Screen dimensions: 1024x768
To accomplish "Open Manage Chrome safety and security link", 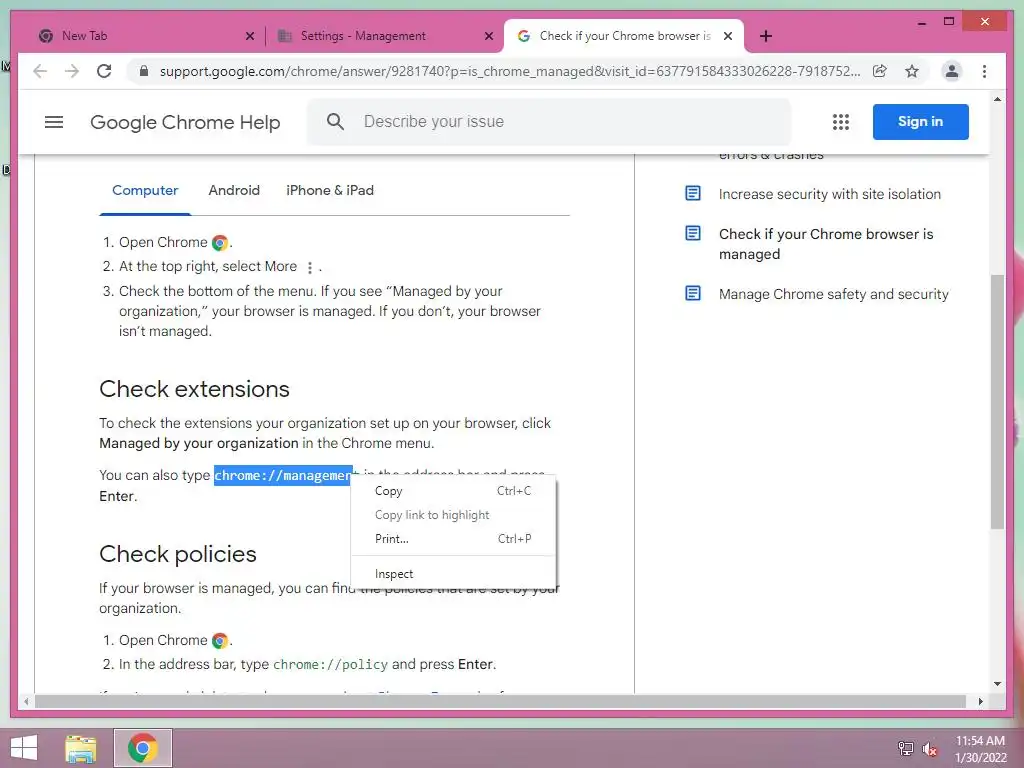I will click(833, 294).
